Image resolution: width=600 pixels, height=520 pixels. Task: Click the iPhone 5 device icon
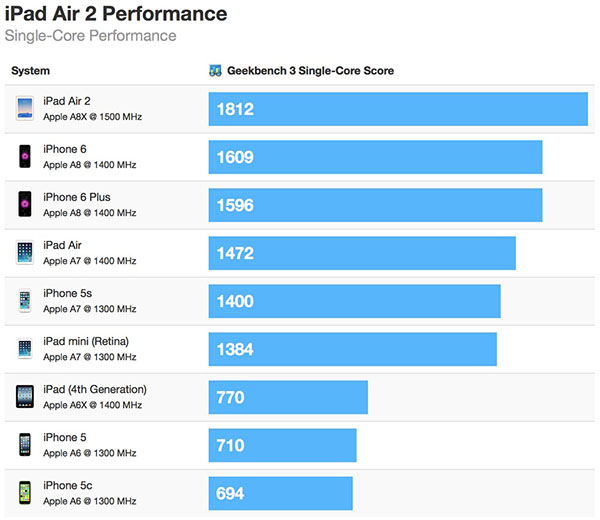25,445
